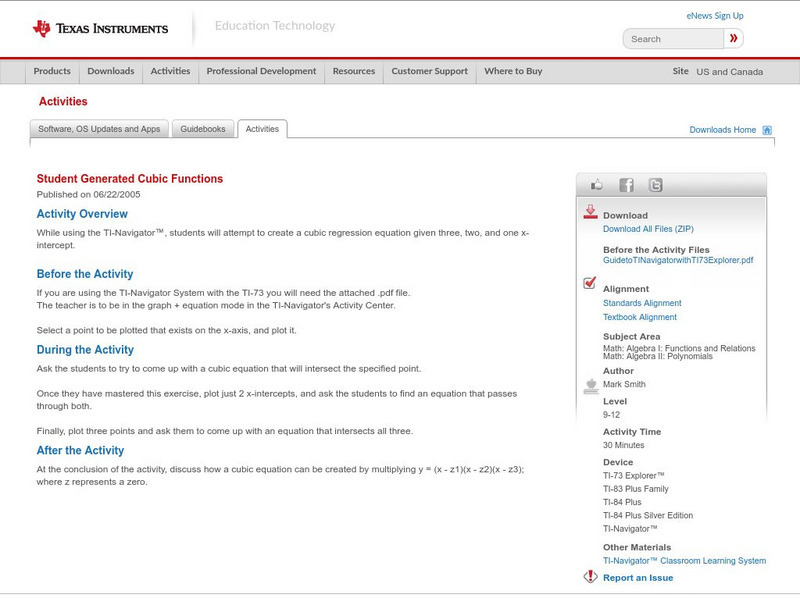Click the Texas Instruments logo
The image size is (800, 598).
point(101,29)
